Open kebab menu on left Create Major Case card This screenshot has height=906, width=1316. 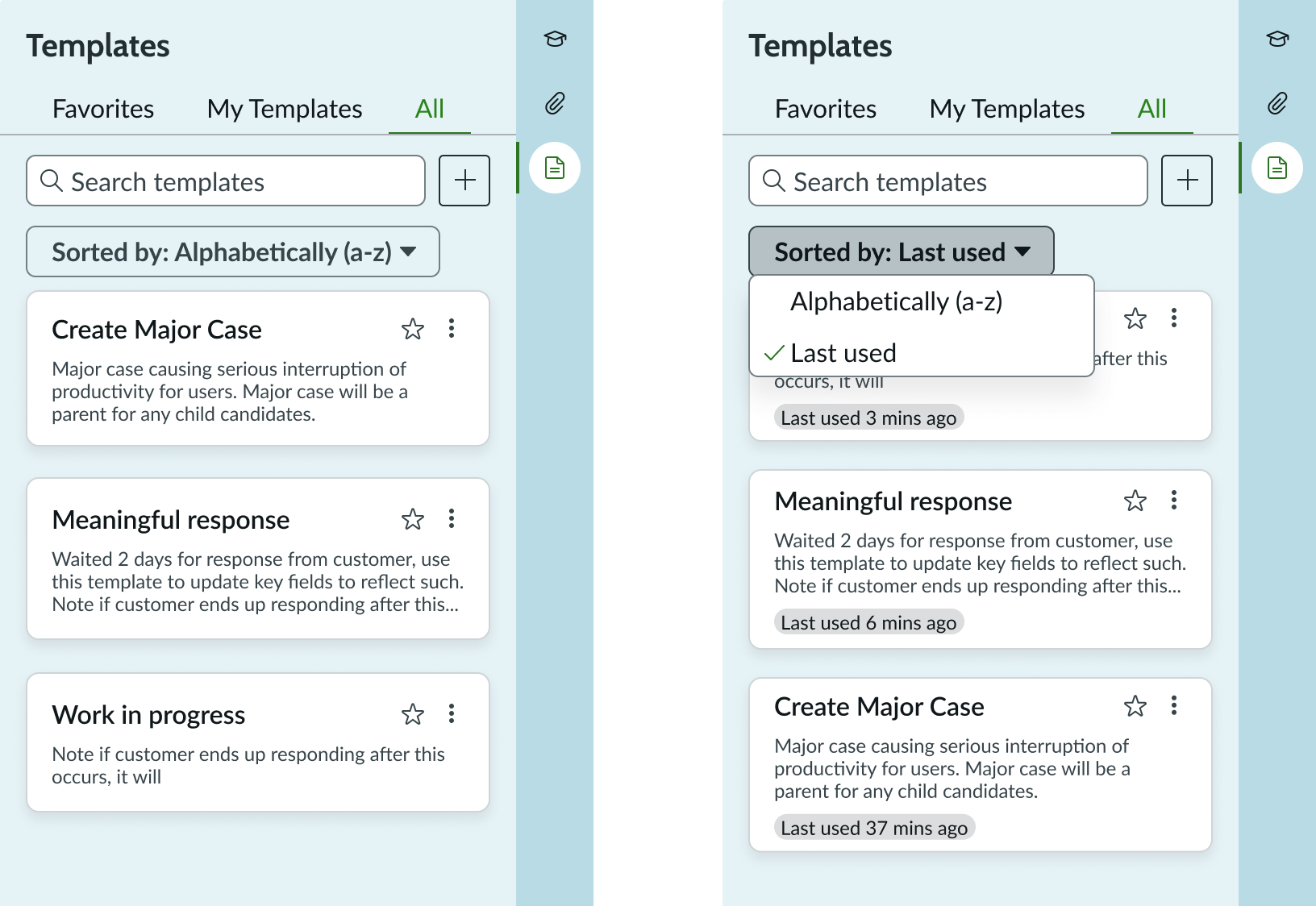point(452,328)
